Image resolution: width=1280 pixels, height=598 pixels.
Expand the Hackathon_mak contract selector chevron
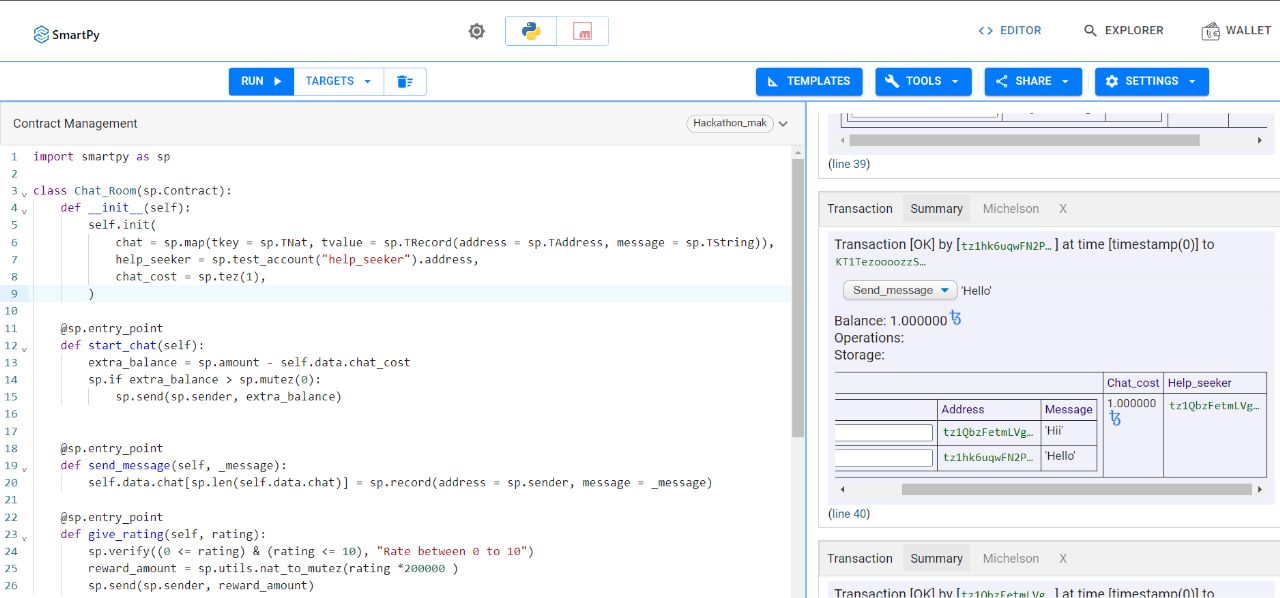[783, 124]
